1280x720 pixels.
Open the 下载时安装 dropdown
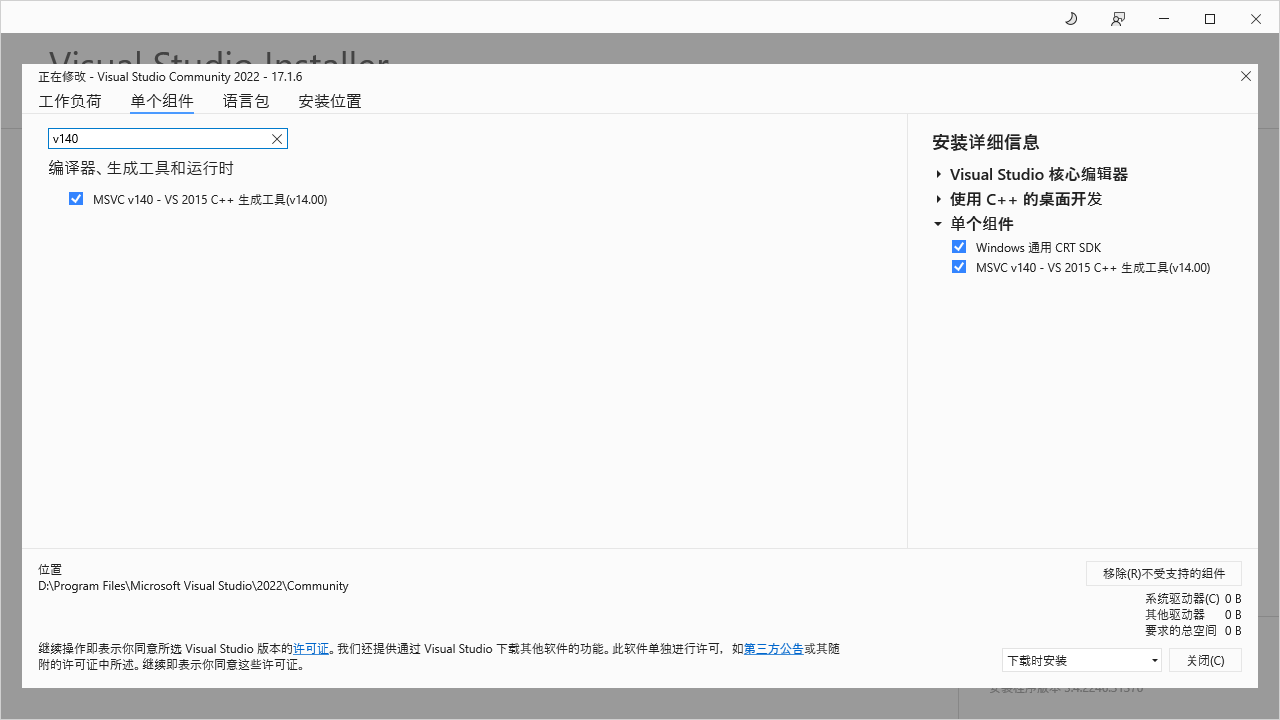(1082, 660)
